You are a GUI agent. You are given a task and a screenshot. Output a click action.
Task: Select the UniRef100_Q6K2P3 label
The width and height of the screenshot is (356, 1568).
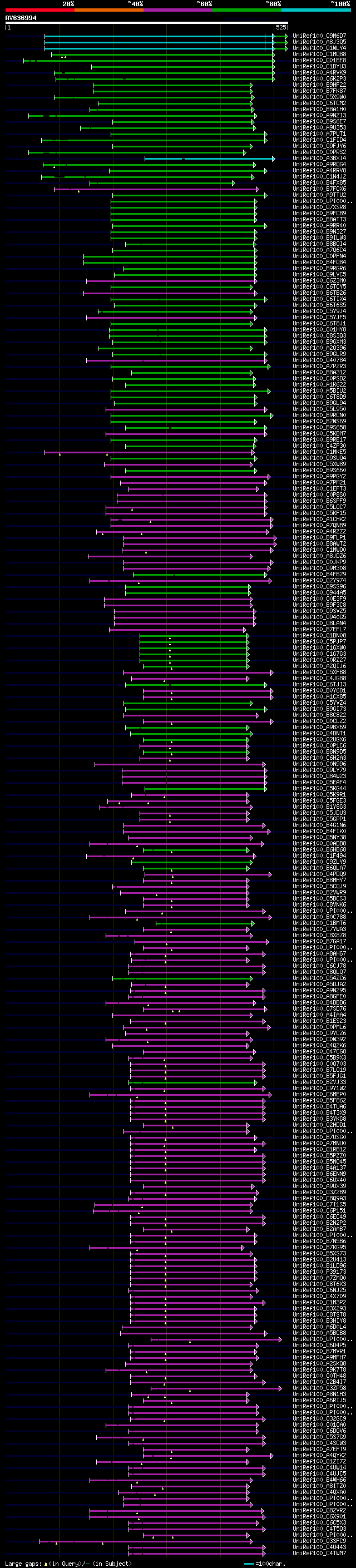(319, 78)
